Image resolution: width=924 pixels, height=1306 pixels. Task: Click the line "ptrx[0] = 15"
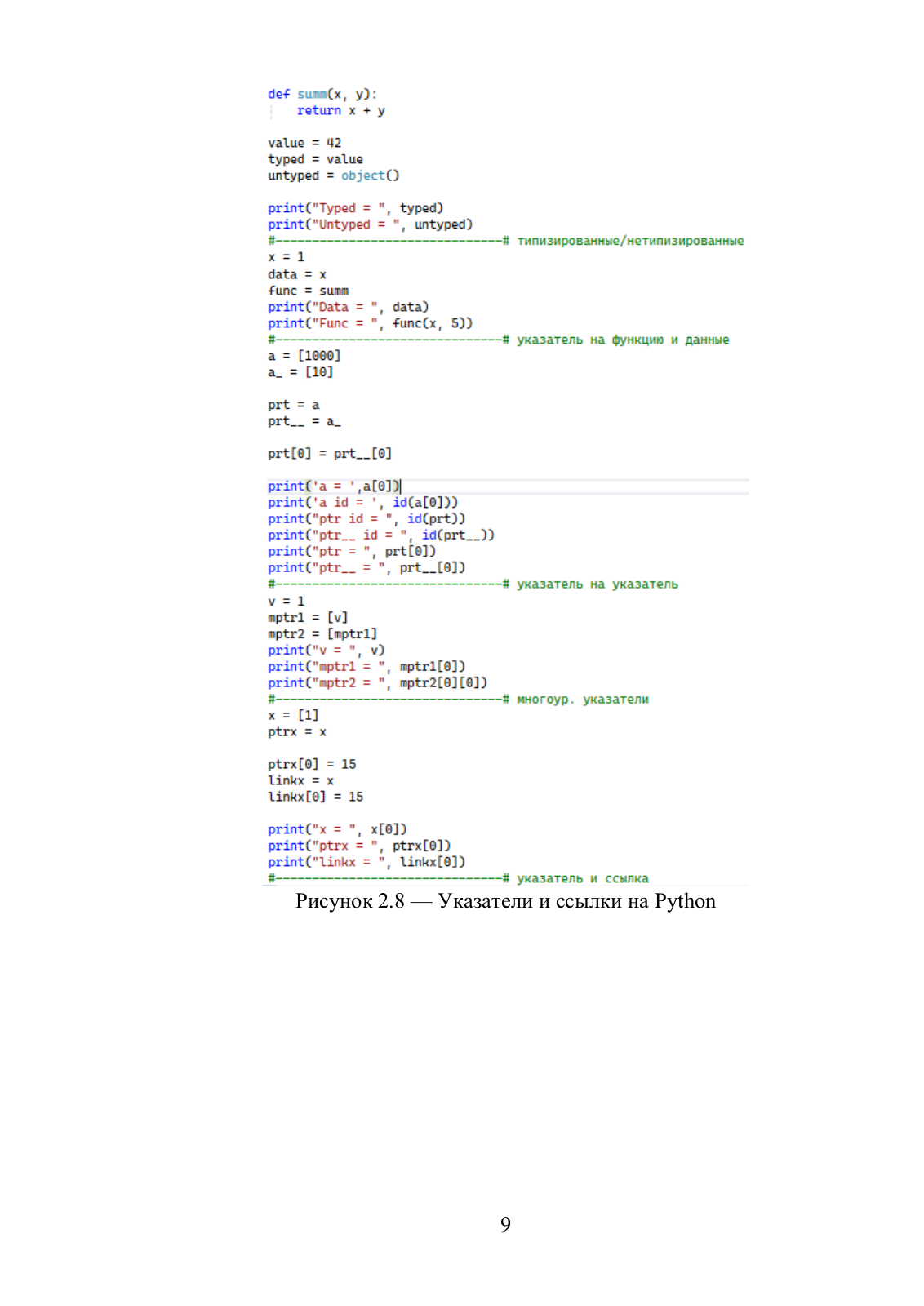(x=312, y=765)
